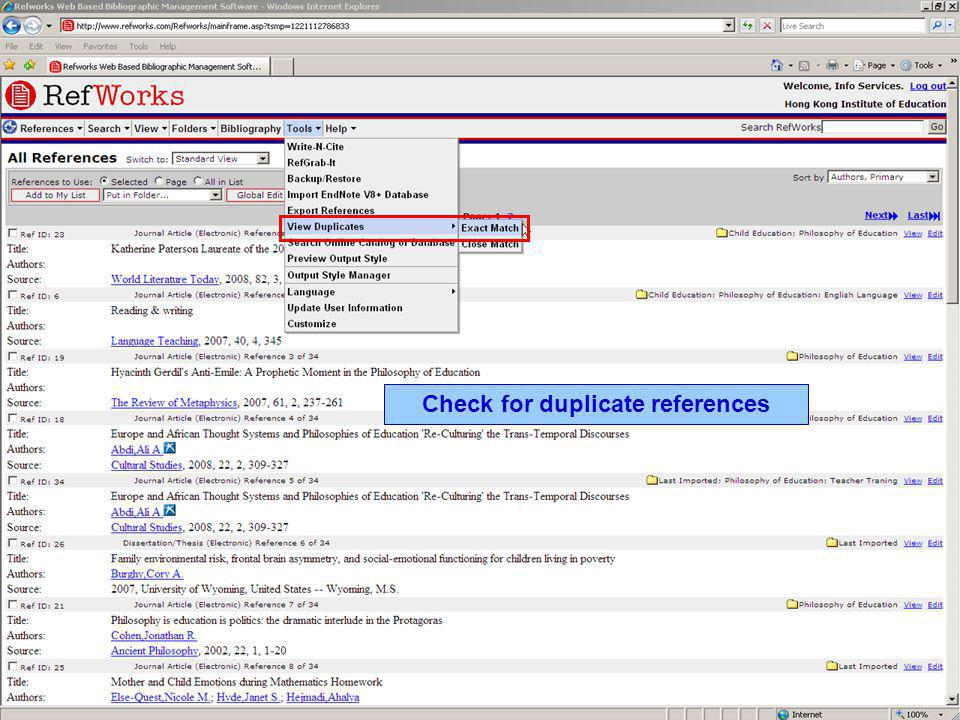Click the Live Search input box
960x720 pixels.
point(852,26)
